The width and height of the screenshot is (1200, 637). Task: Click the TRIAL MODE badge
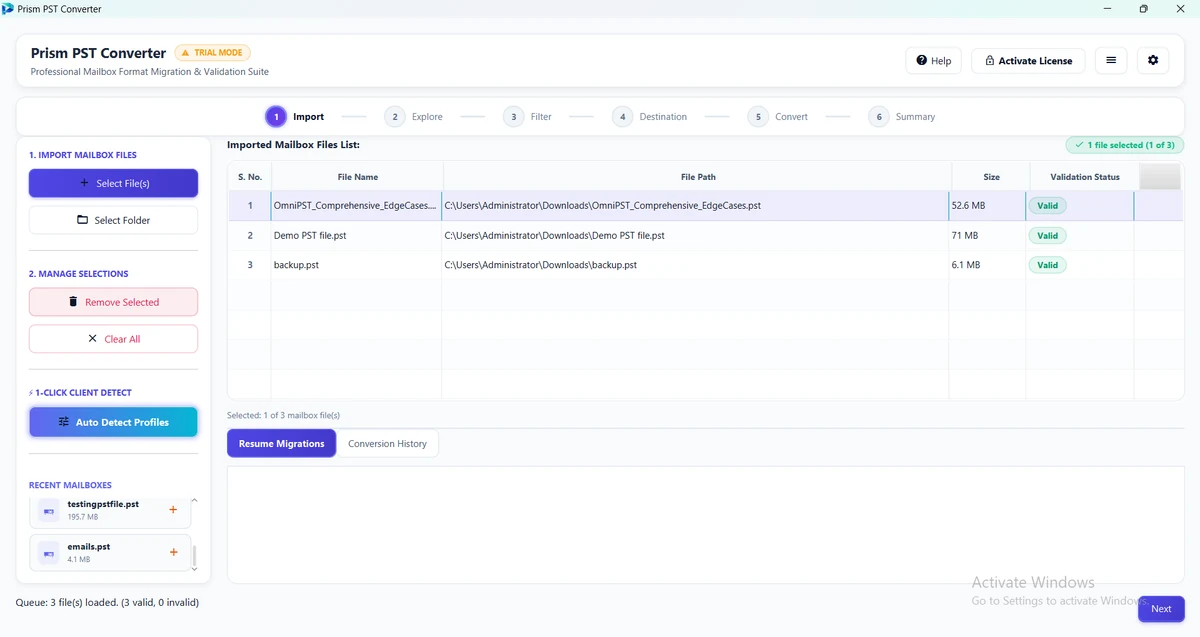point(212,53)
